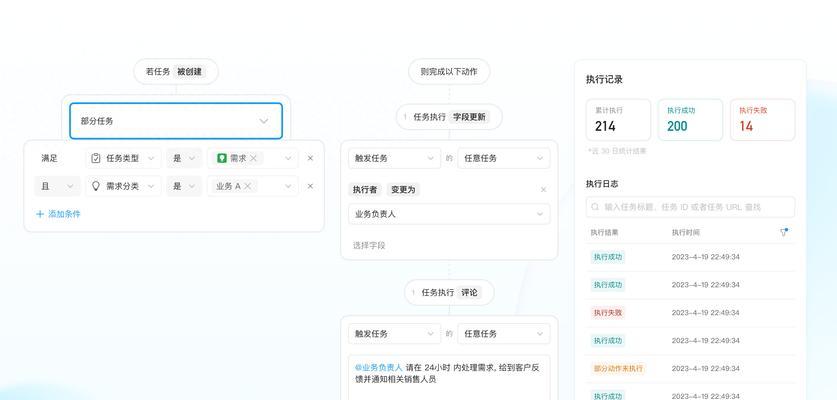Open the filter icon in execution log
This screenshot has width=837, height=400.
pos(784,232)
